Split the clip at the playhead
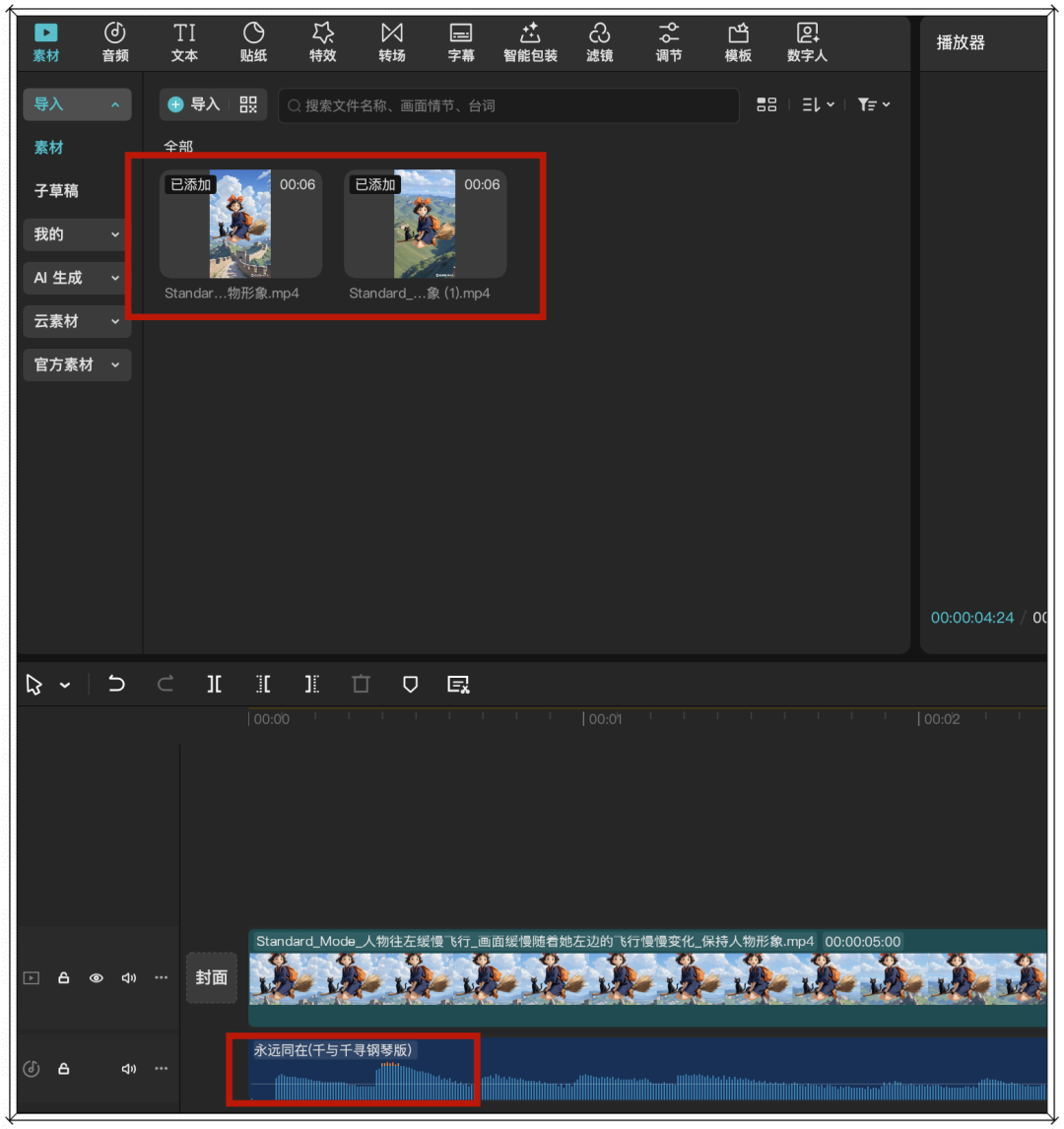 tap(214, 684)
